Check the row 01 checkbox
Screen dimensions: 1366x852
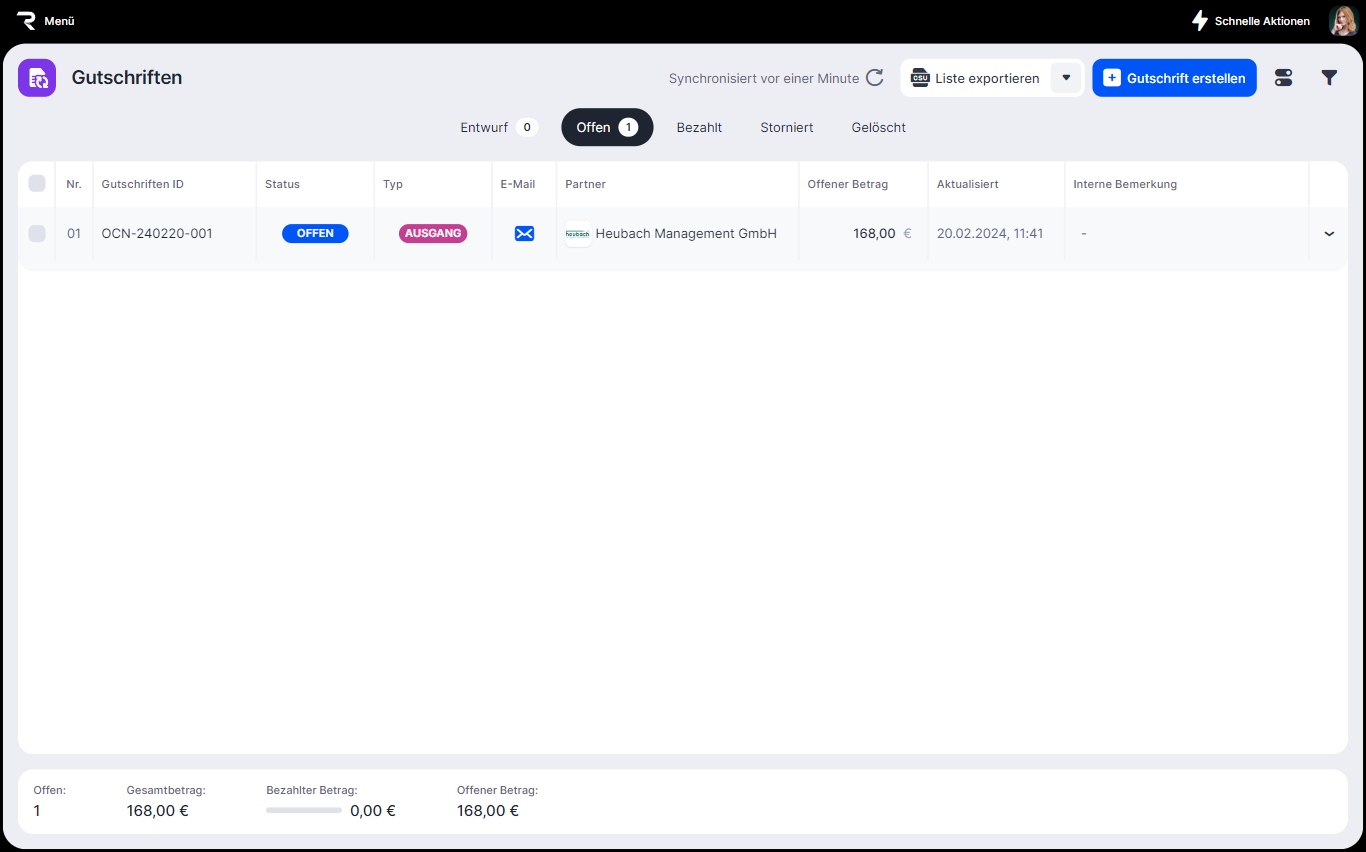[x=37, y=233]
